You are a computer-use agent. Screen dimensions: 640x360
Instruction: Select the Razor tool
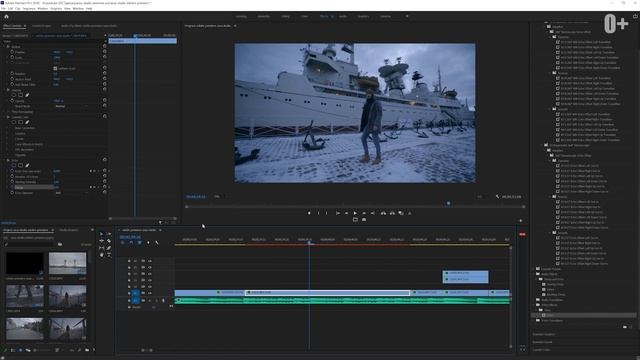109,241
